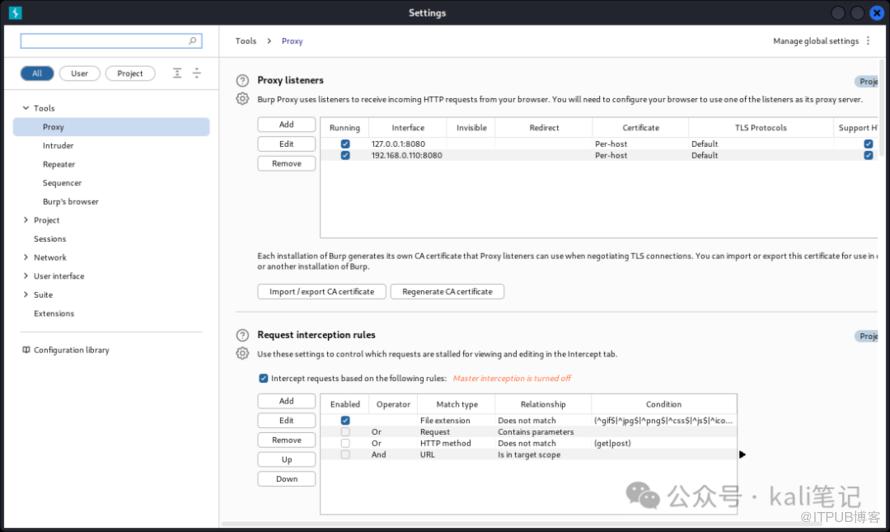Viewport: 890px width, 532px height.
Task: Click the search magnifier icon in settings search
Action: point(193,41)
